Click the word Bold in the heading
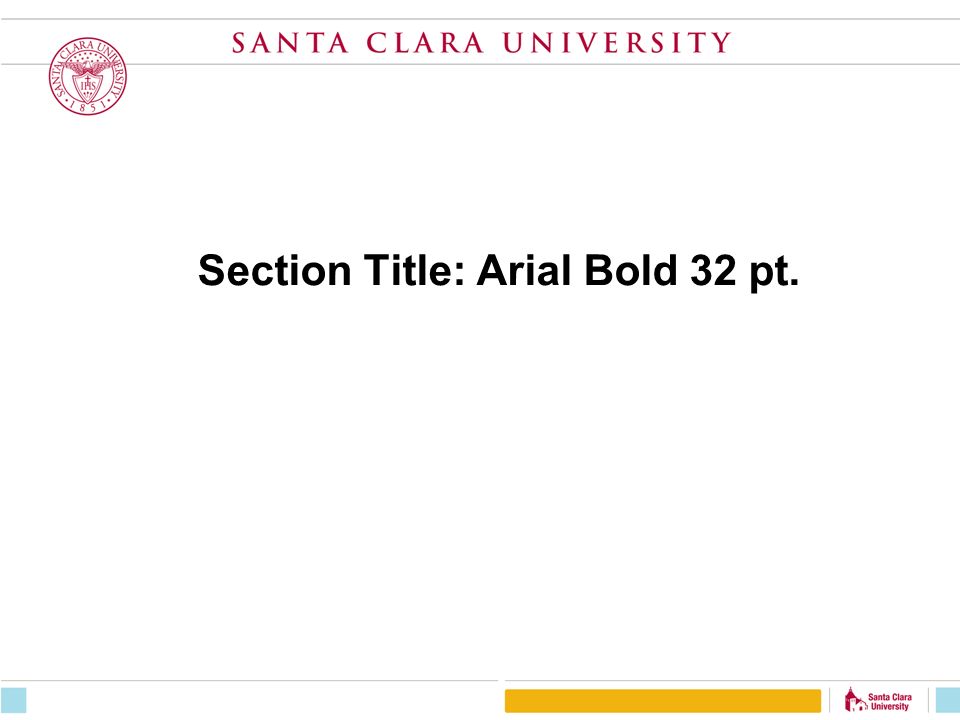This screenshot has width=960, height=720. click(631, 270)
